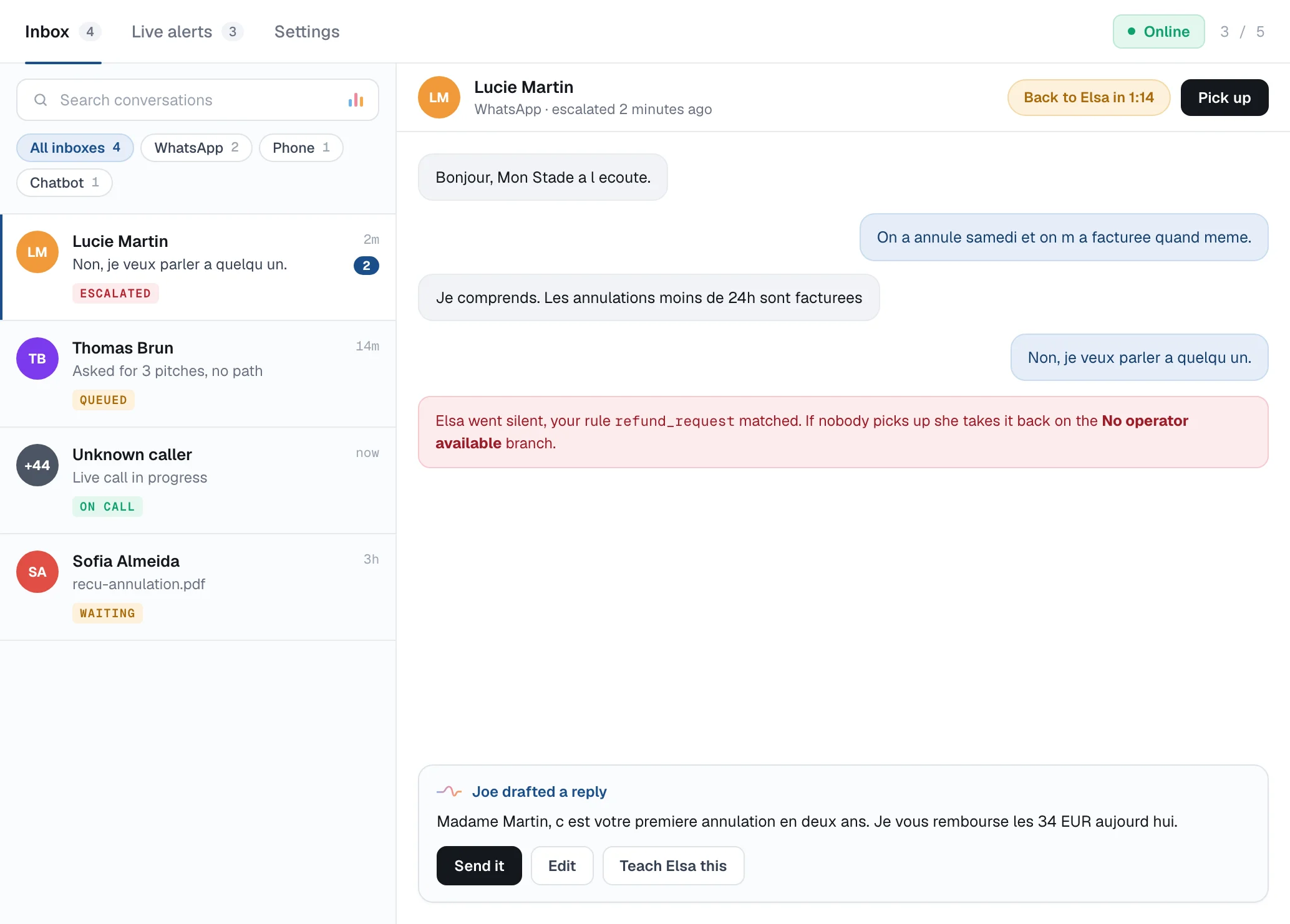Click Teach Elsa this button

pyautogui.click(x=673, y=865)
